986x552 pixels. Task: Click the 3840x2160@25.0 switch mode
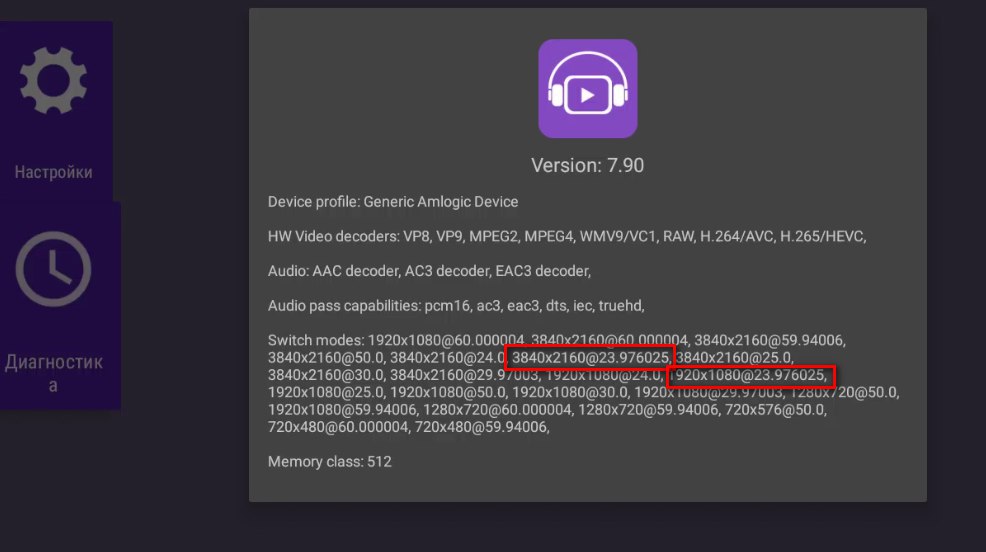pos(733,358)
